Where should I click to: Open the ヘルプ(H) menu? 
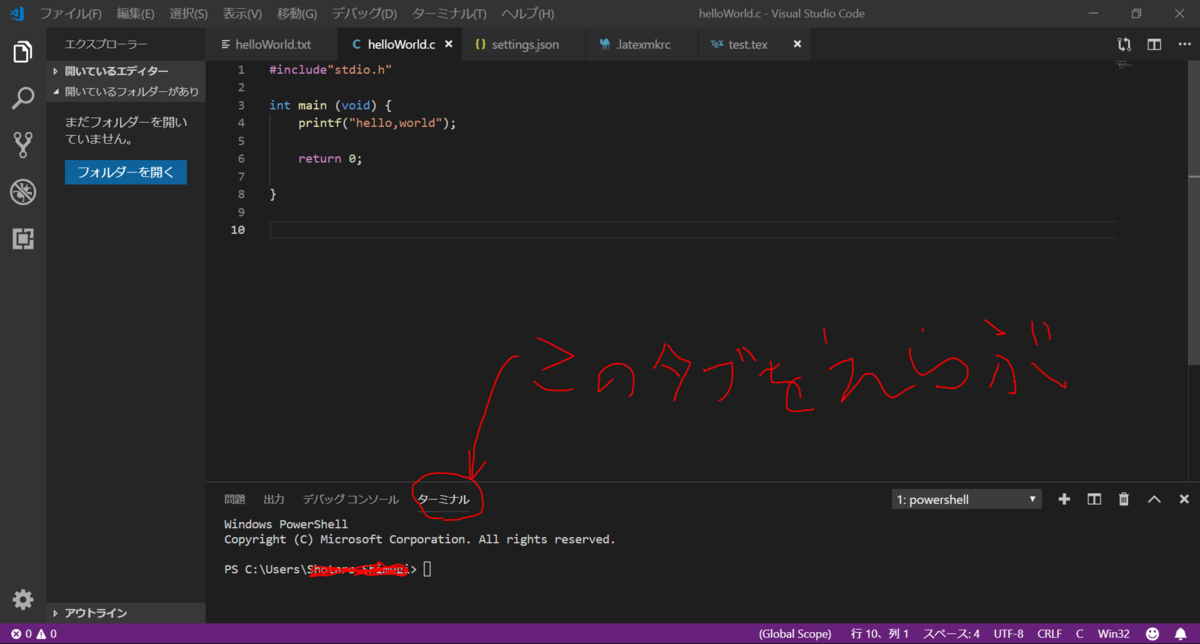pyautogui.click(x=527, y=14)
